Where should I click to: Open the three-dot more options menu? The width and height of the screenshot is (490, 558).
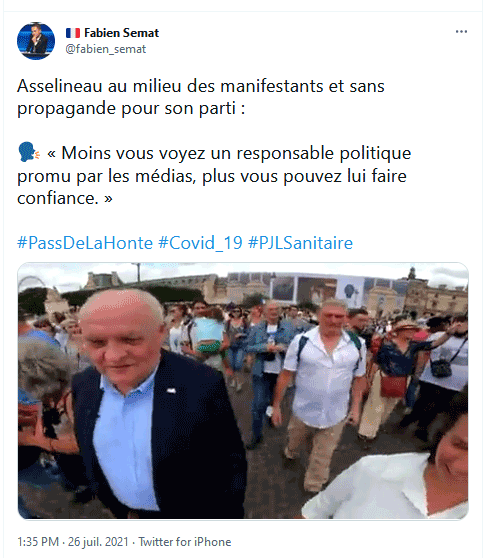tap(461, 32)
